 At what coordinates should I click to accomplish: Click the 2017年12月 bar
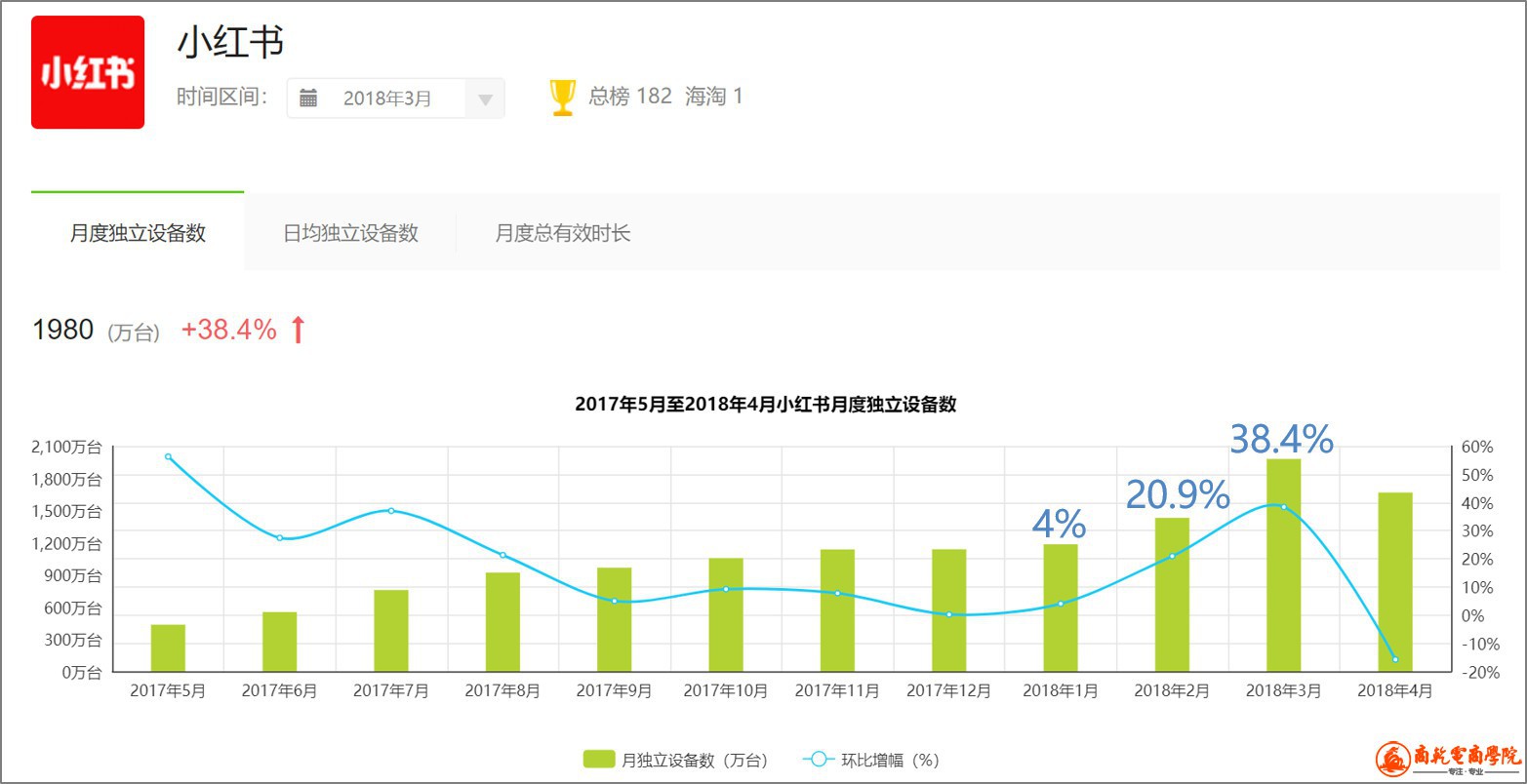pyautogui.click(x=949, y=610)
